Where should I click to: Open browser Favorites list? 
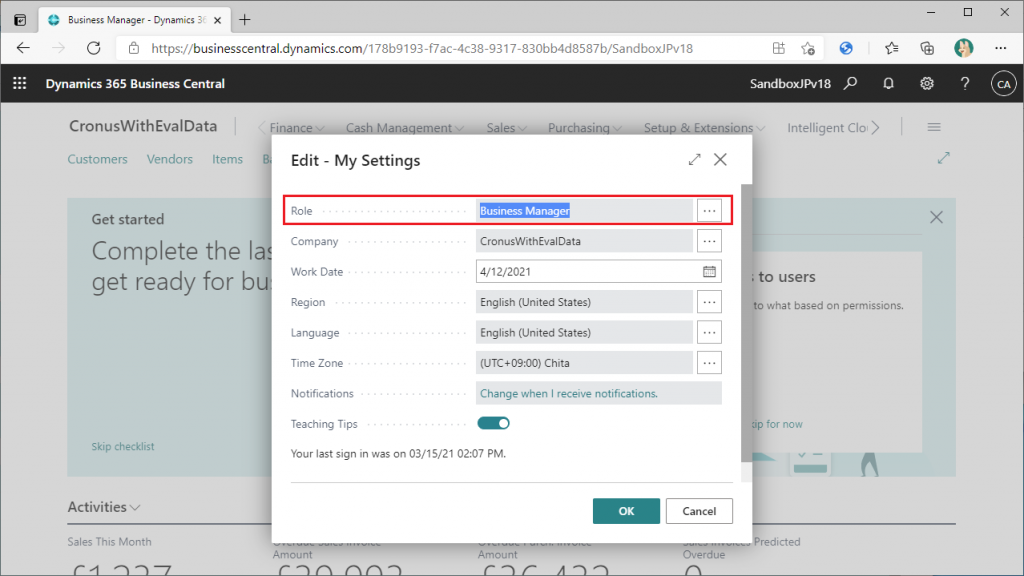pyautogui.click(x=891, y=48)
